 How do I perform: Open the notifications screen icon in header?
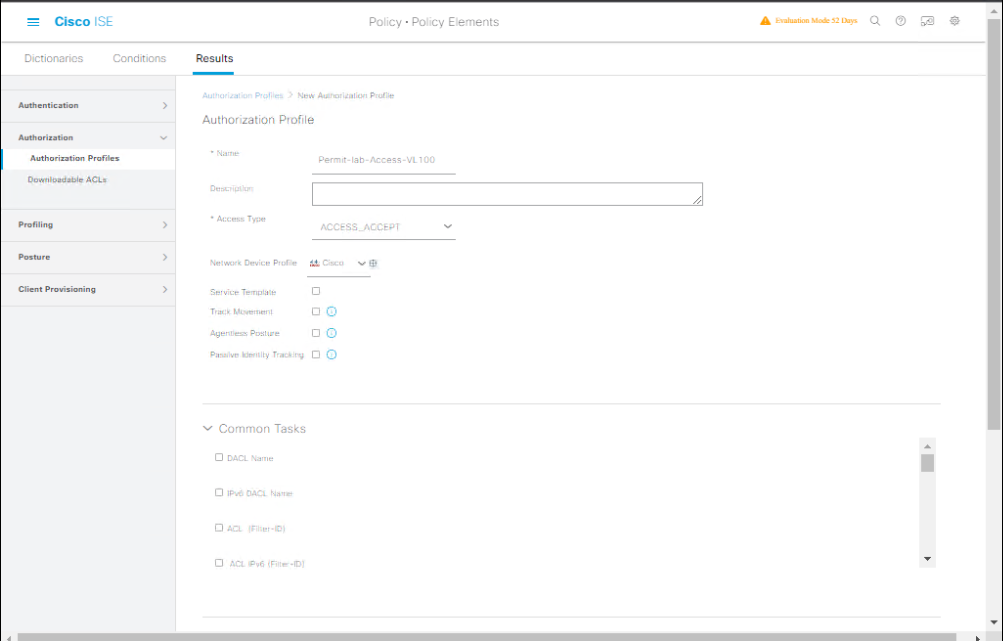[x=927, y=20]
